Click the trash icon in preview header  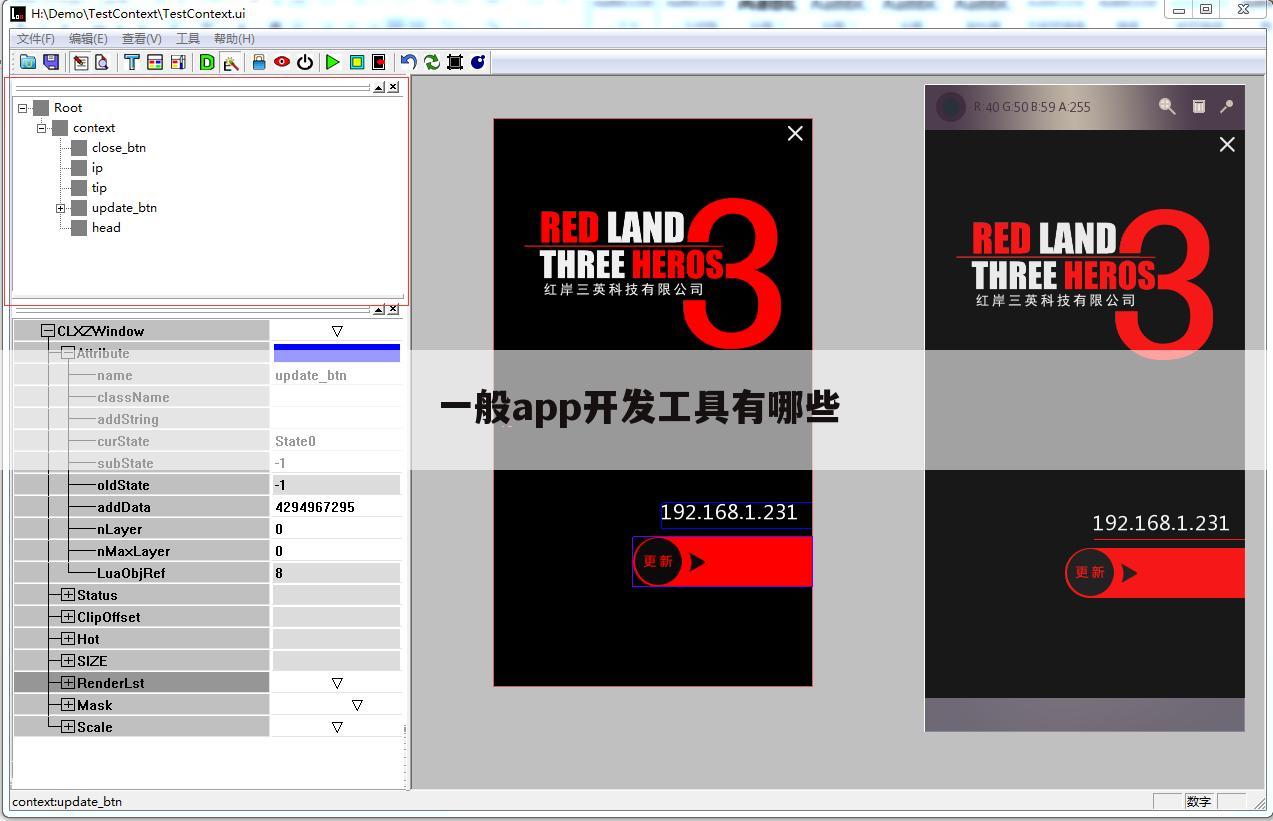point(1198,106)
